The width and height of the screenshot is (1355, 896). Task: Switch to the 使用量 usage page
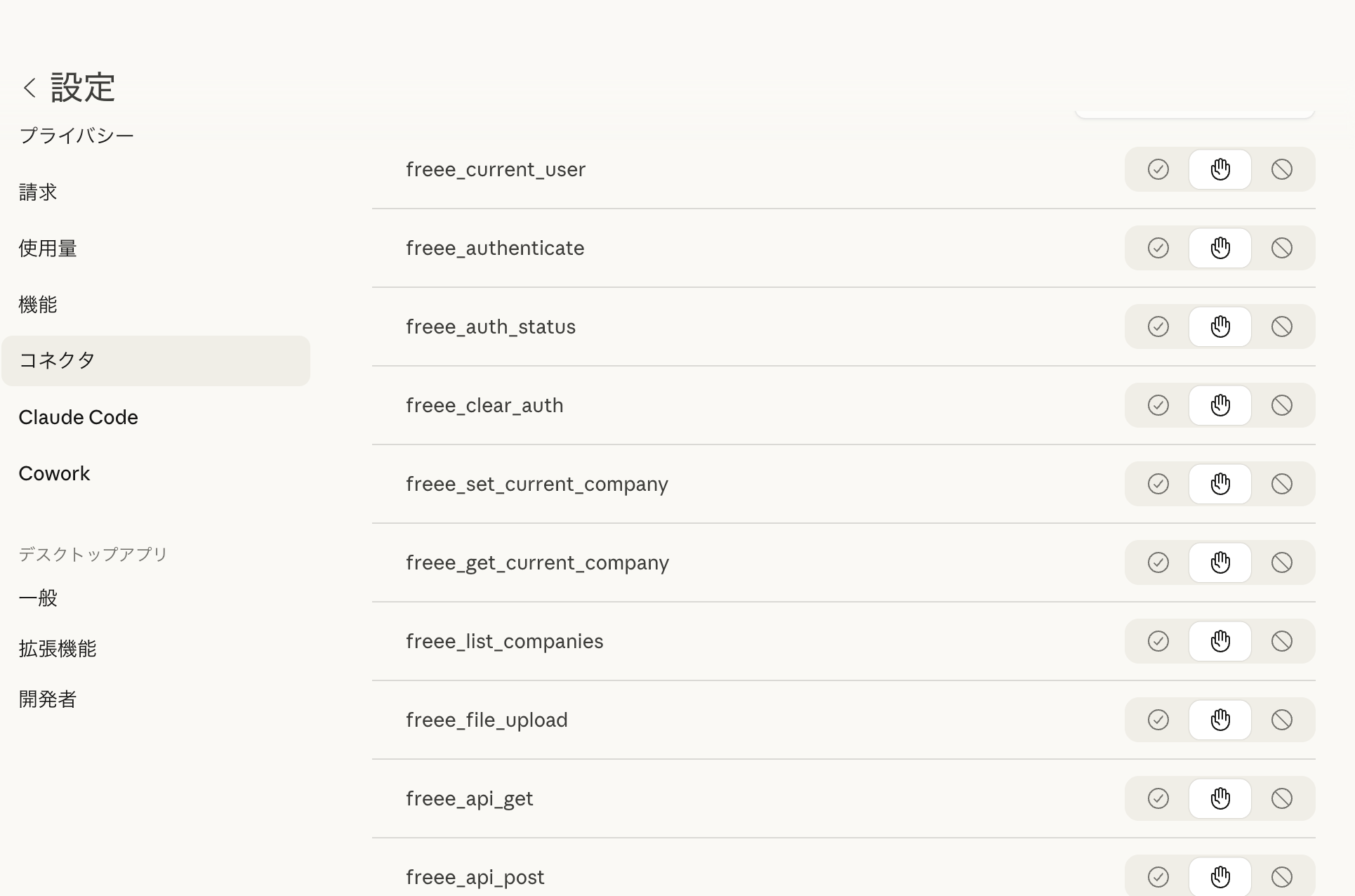tap(48, 249)
